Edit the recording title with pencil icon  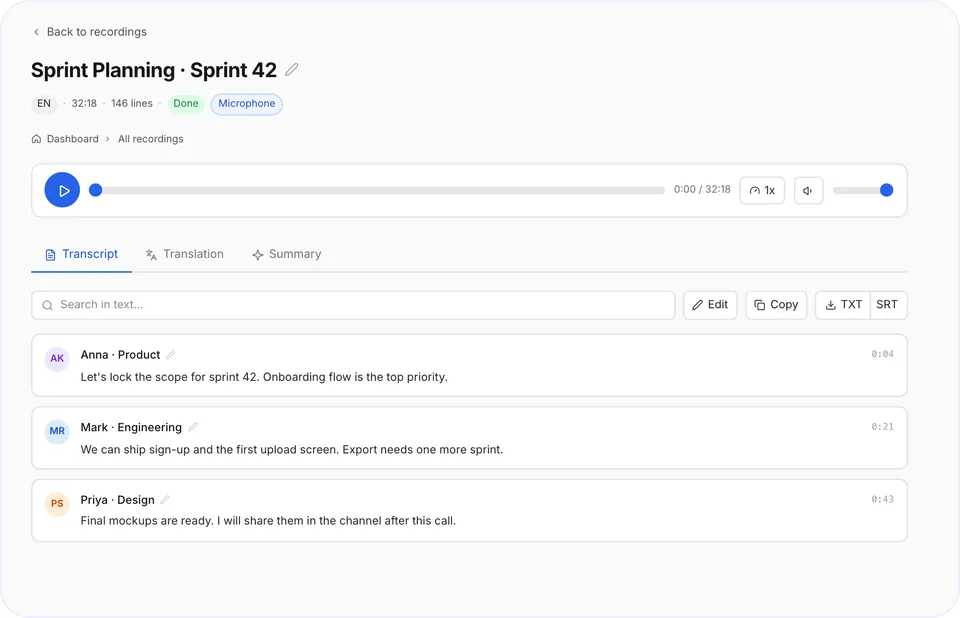pos(292,70)
